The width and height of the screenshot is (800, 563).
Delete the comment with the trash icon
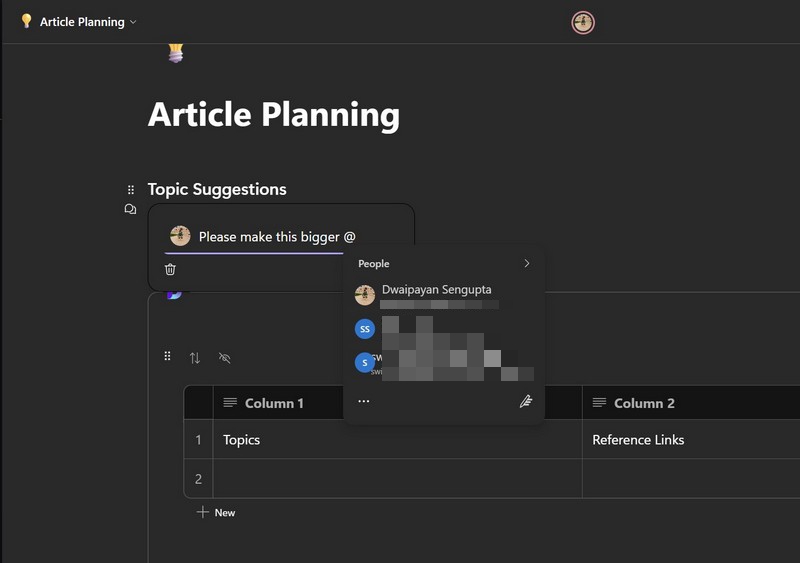tap(170, 269)
